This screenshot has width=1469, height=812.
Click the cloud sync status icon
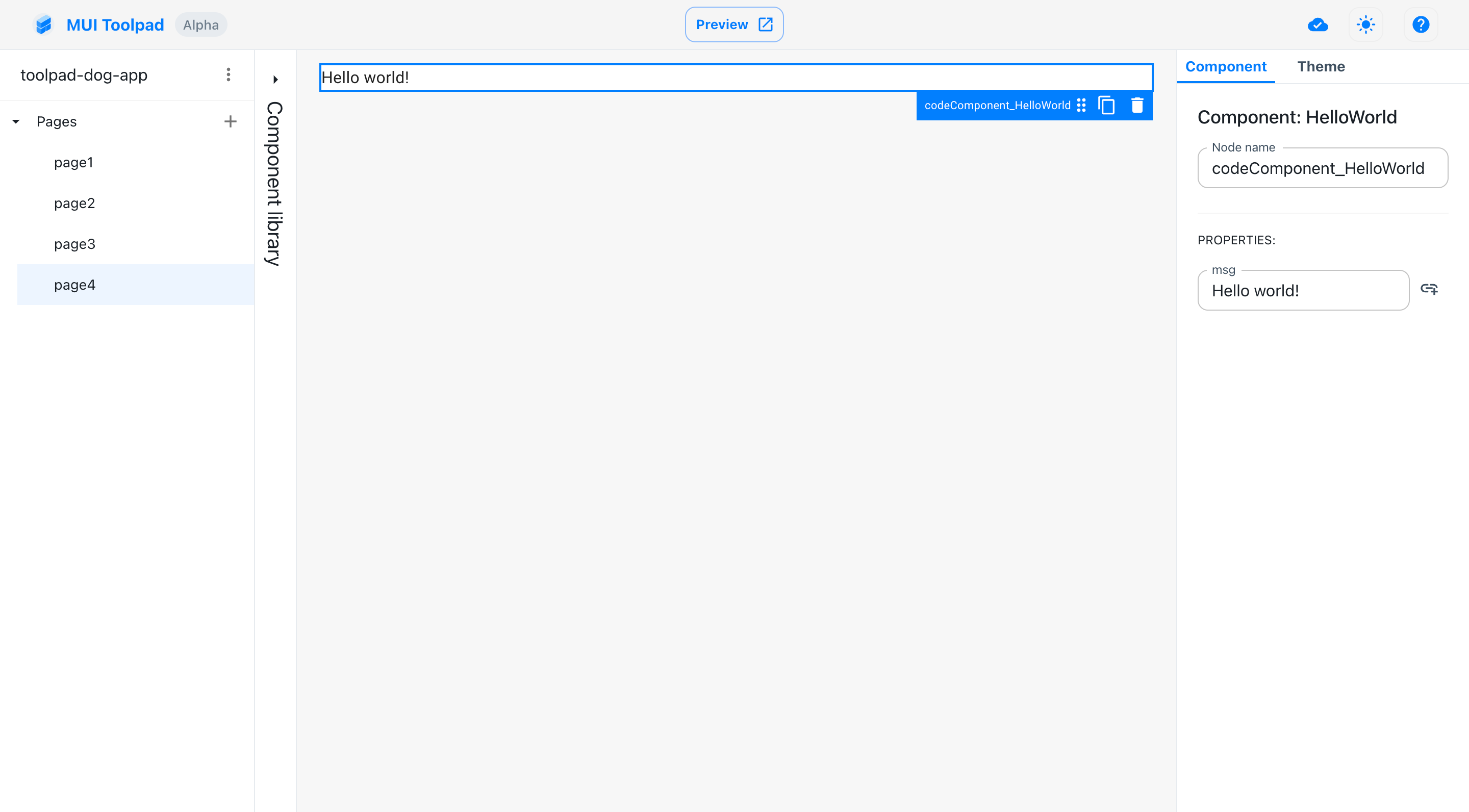click(1318, 24)
